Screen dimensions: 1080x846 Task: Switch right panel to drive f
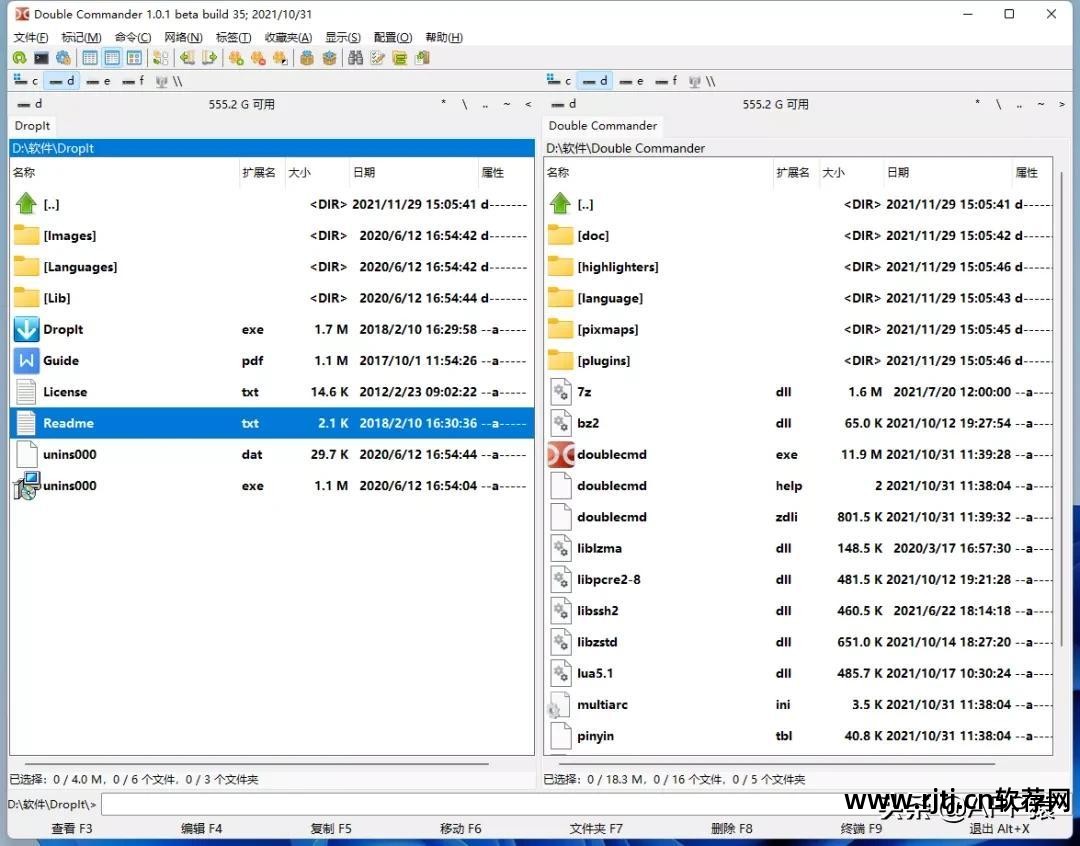(x=666, y=81)
